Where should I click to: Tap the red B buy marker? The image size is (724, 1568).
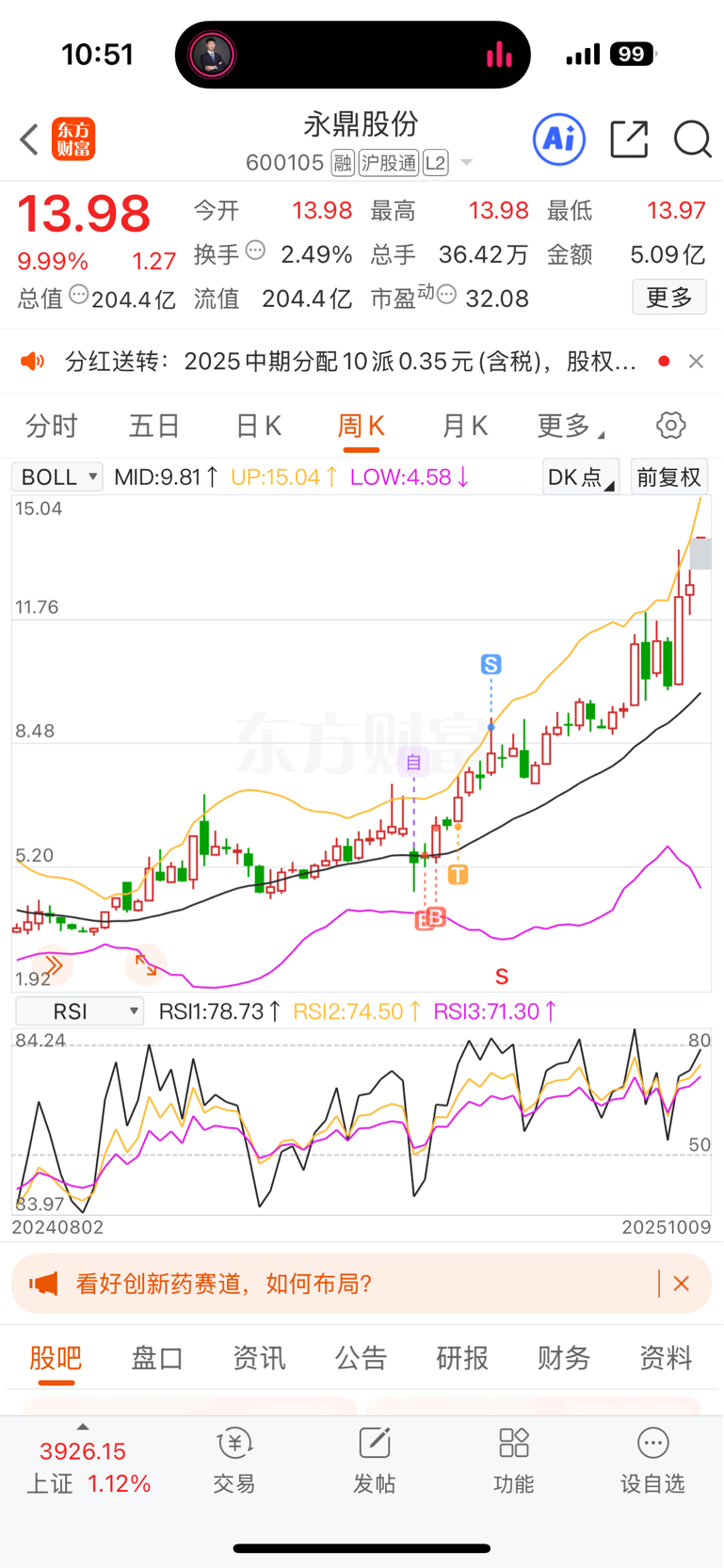coord(435,917)
